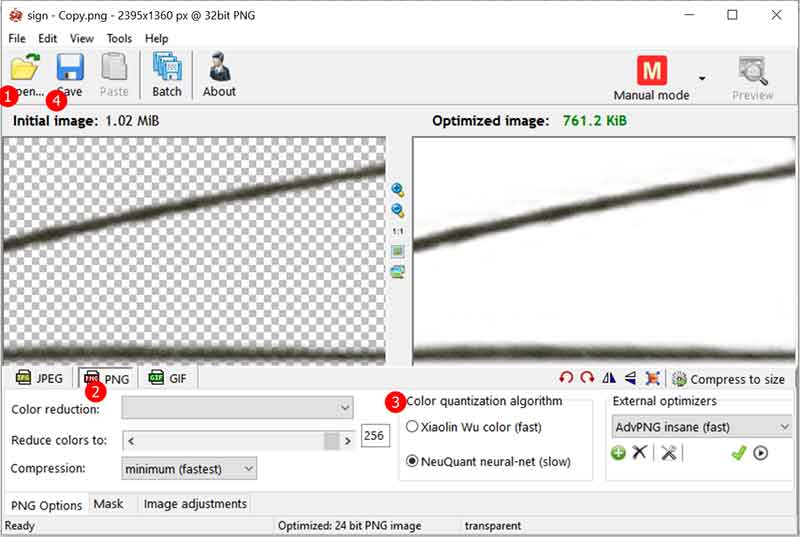Image resolution: width=800 pixels, height=537 pixels.
Task: Open the Color reduction dropdown
Action: pyautogui.click(x=238, y=408)
